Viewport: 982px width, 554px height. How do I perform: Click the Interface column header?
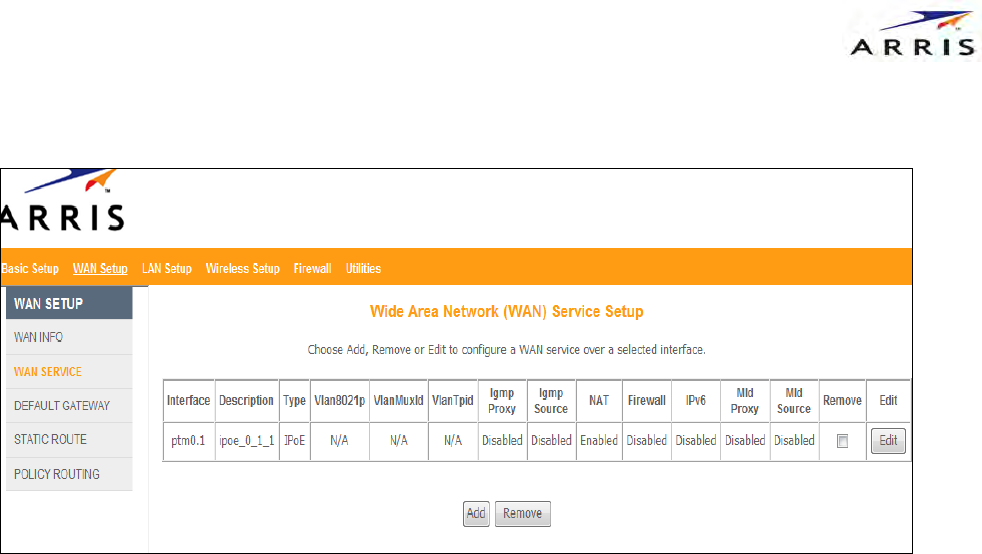(x=188, y=401)
